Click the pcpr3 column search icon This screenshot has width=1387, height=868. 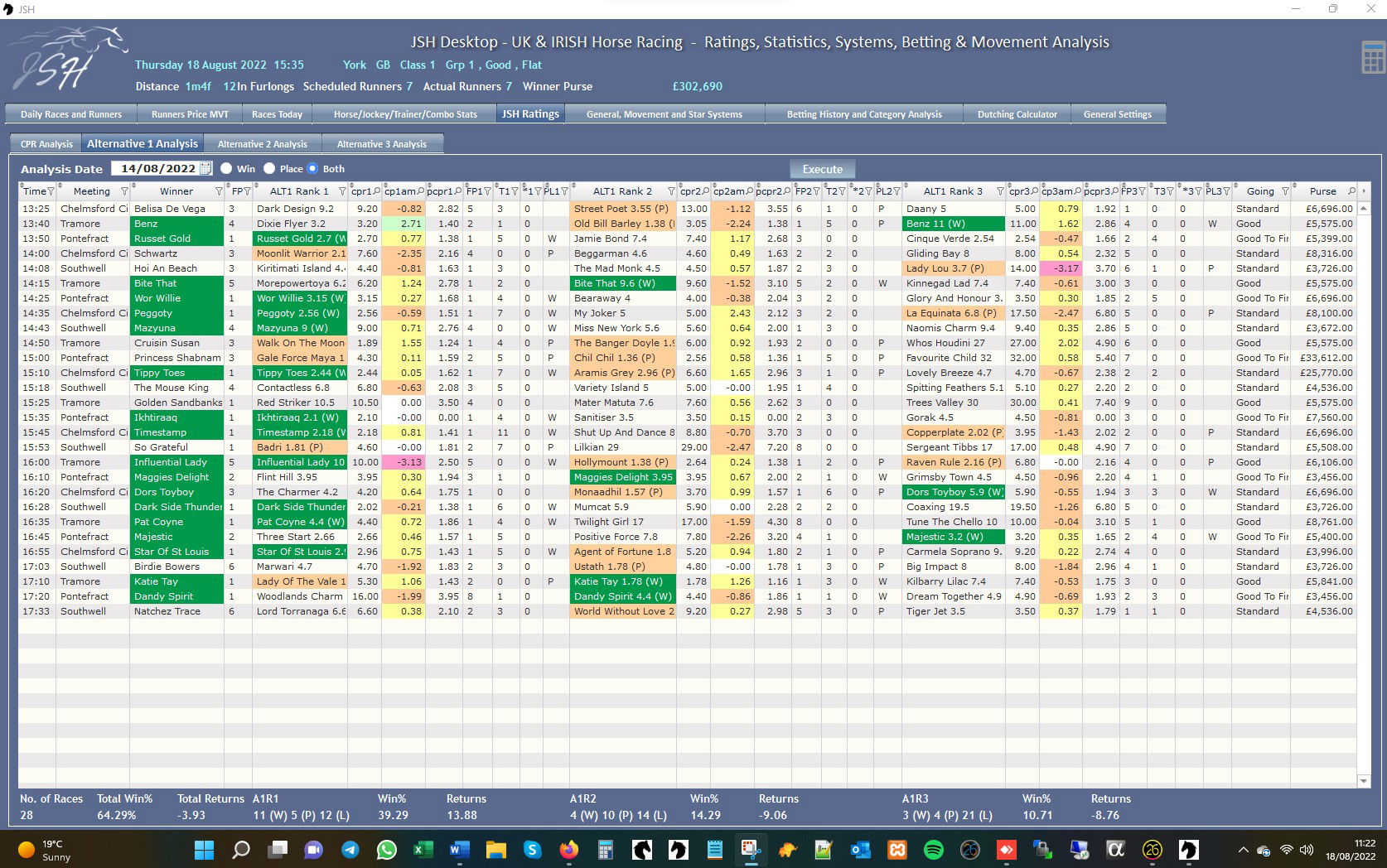coord(1115,191)
